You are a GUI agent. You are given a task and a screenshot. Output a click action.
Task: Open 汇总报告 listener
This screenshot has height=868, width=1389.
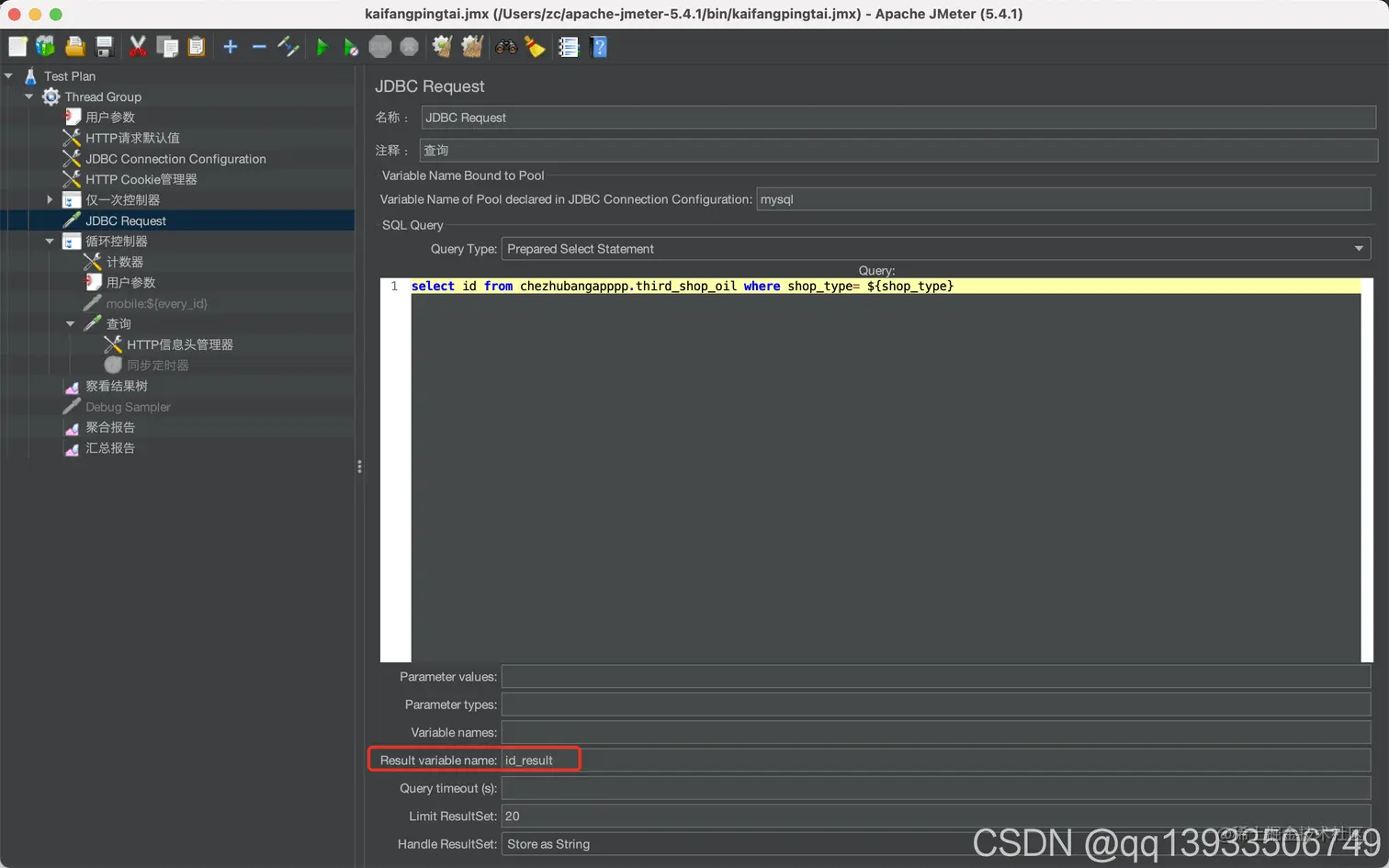(x=110, y=448)
